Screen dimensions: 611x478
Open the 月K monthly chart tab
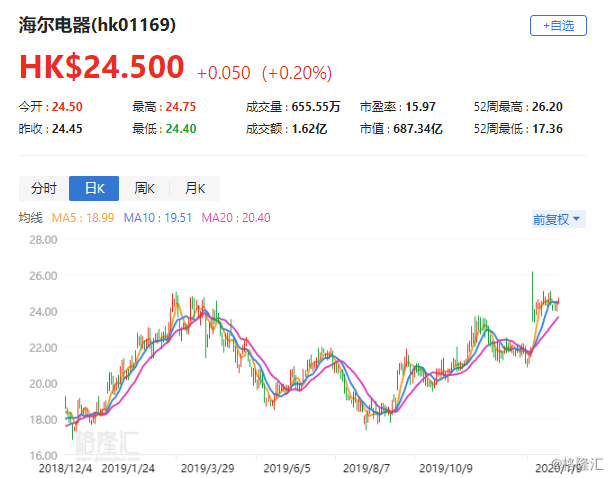(194, 188)
